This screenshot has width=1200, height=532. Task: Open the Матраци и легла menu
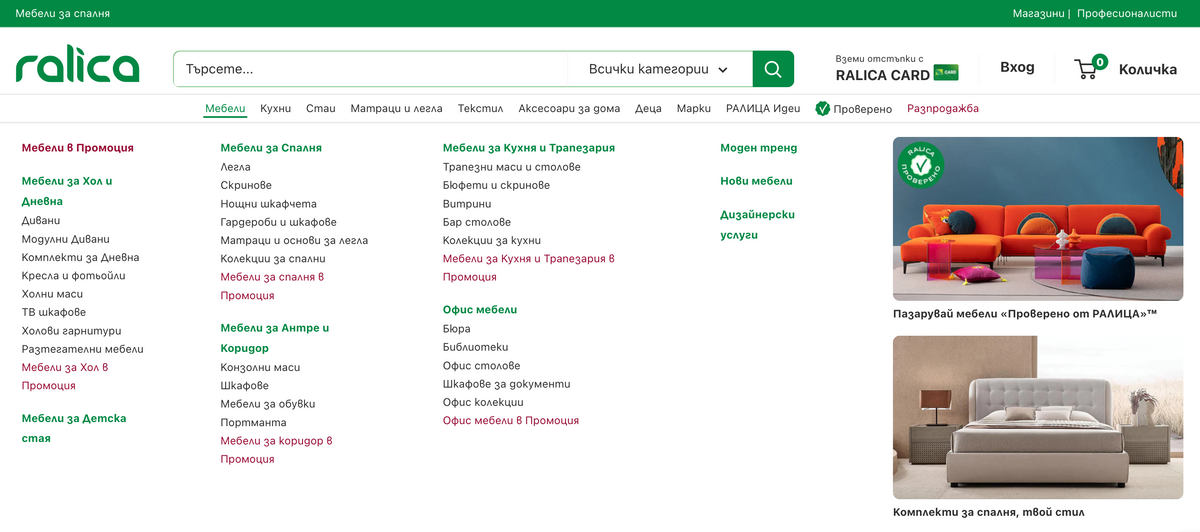click(396, 108)
